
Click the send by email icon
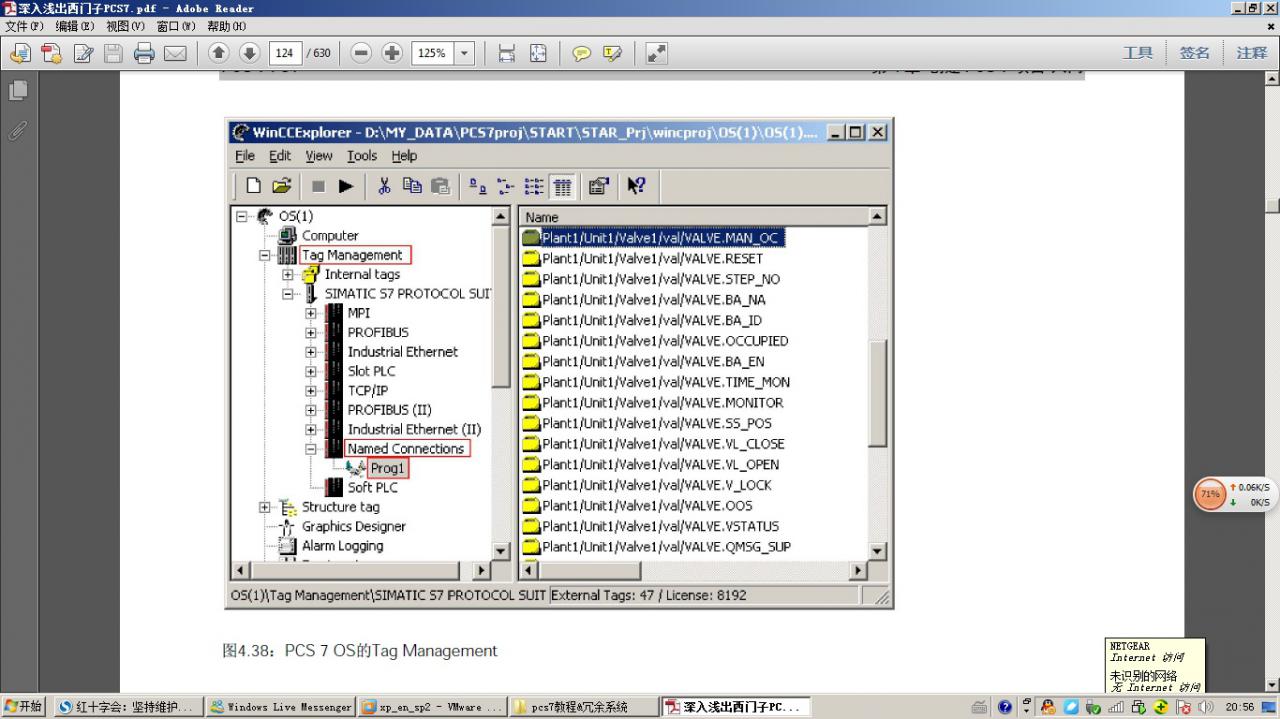point(175,53)
